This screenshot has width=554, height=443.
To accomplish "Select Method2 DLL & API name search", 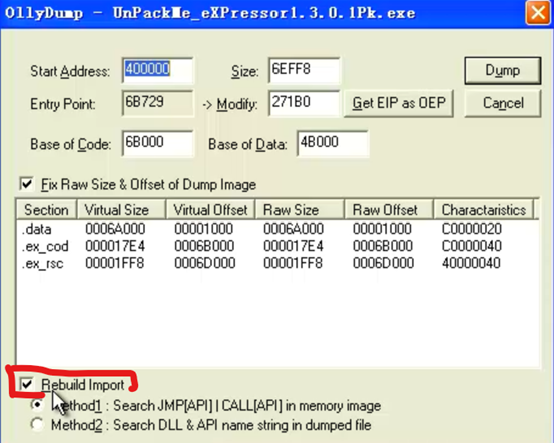I will pos(37,424).
